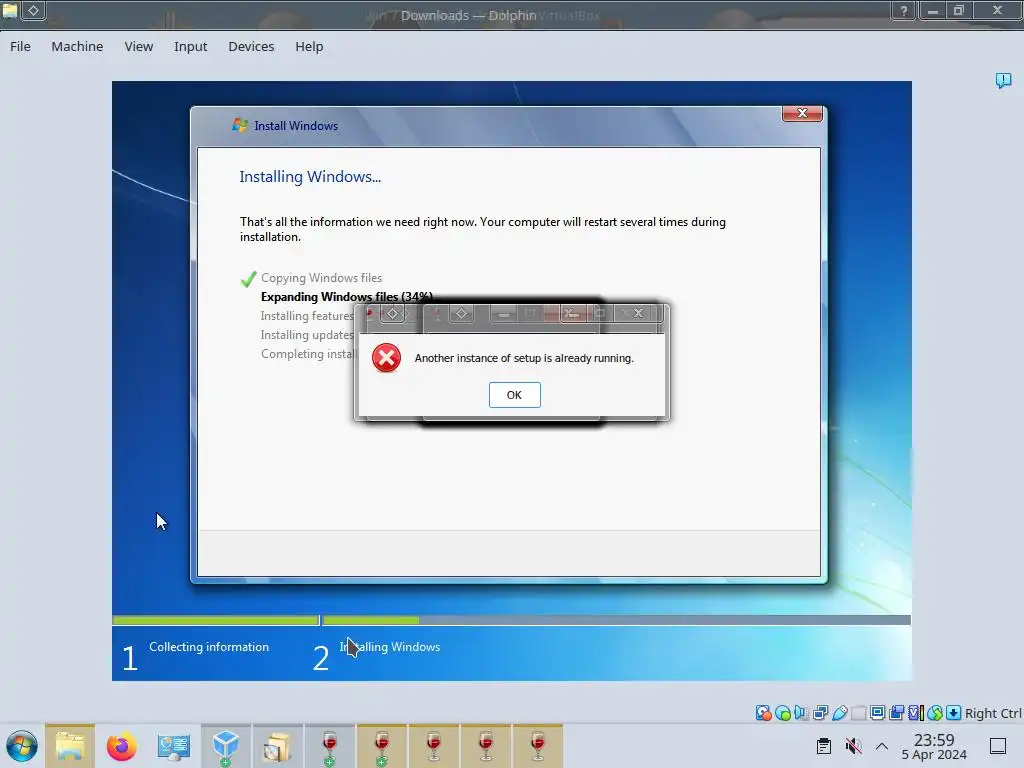Click the red error icon in dialog
The width and height of the screenshot is (1024, 768).
tap(387, 358)
